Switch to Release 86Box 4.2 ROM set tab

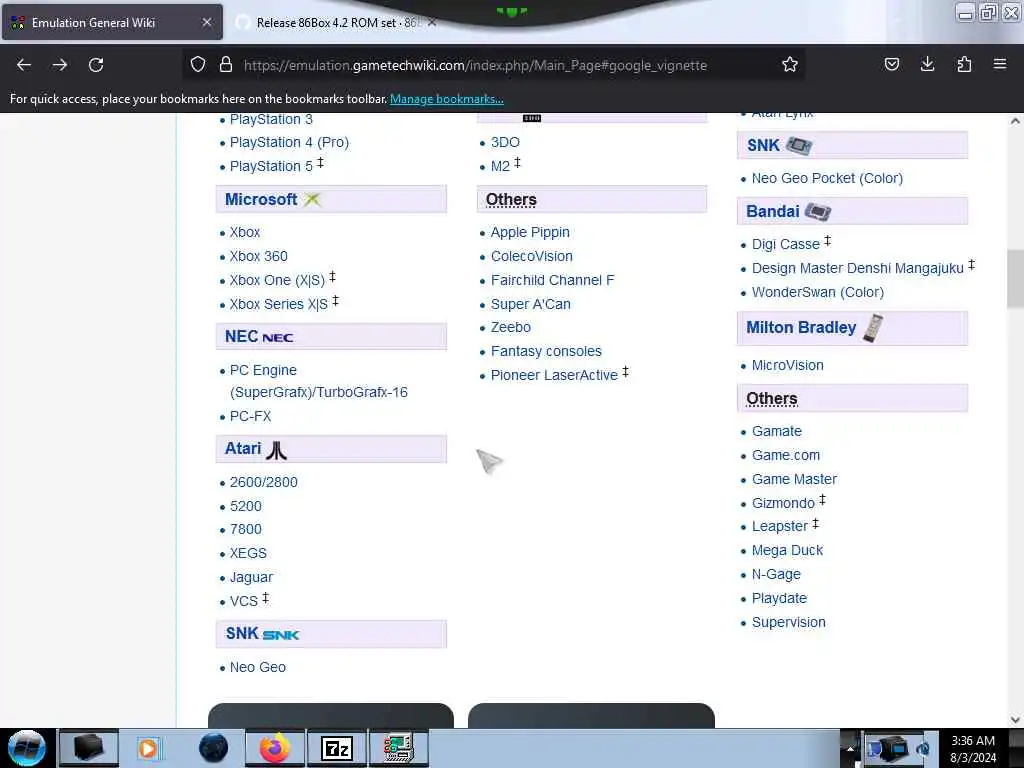tap(338, 23)
